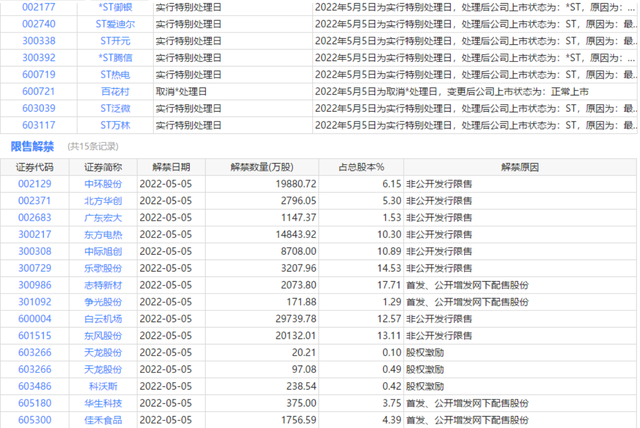Sort by 解禁数量(万股) column header
The image size is (640, 428).
coord(262,167)
